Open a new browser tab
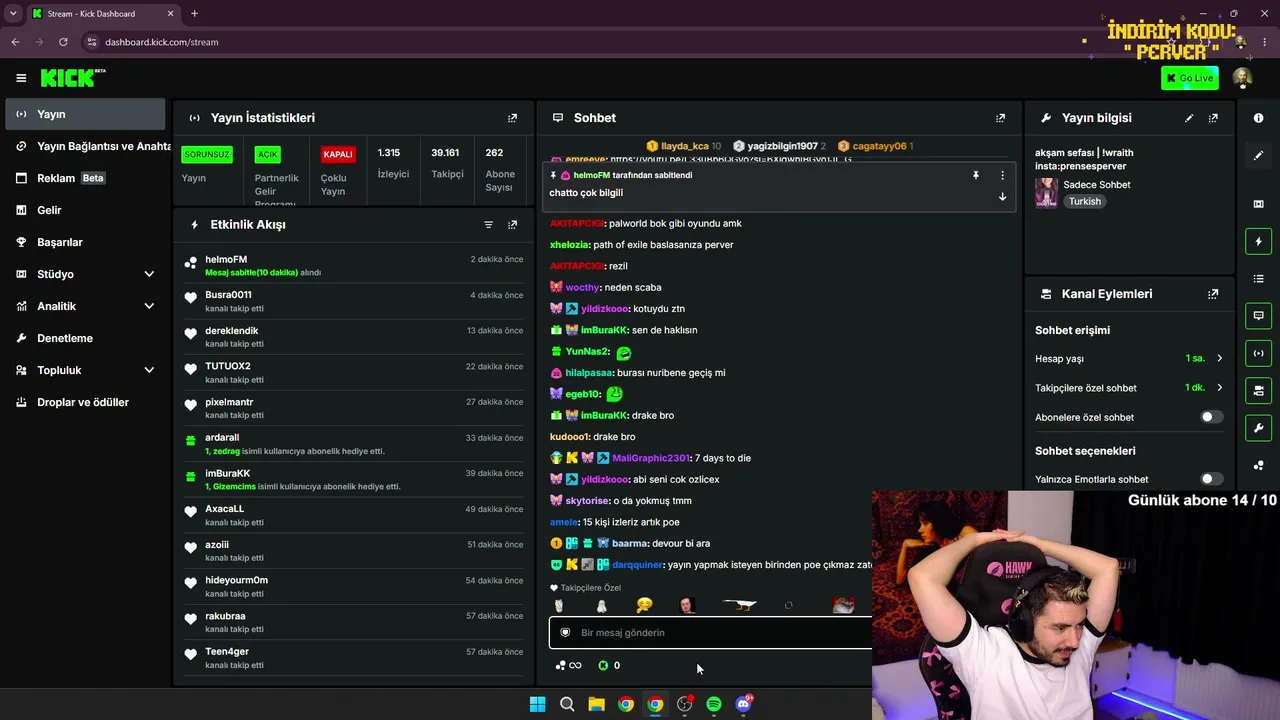 [194, 14]
